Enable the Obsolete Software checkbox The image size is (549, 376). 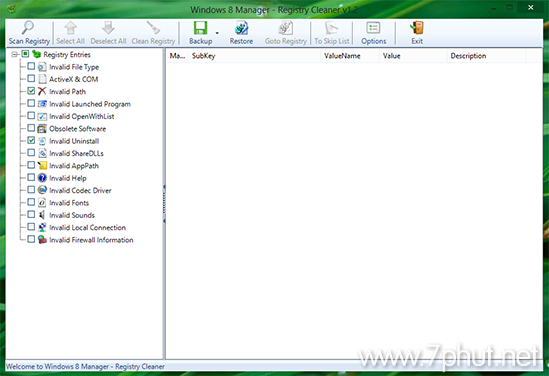(x=31, y=128)
